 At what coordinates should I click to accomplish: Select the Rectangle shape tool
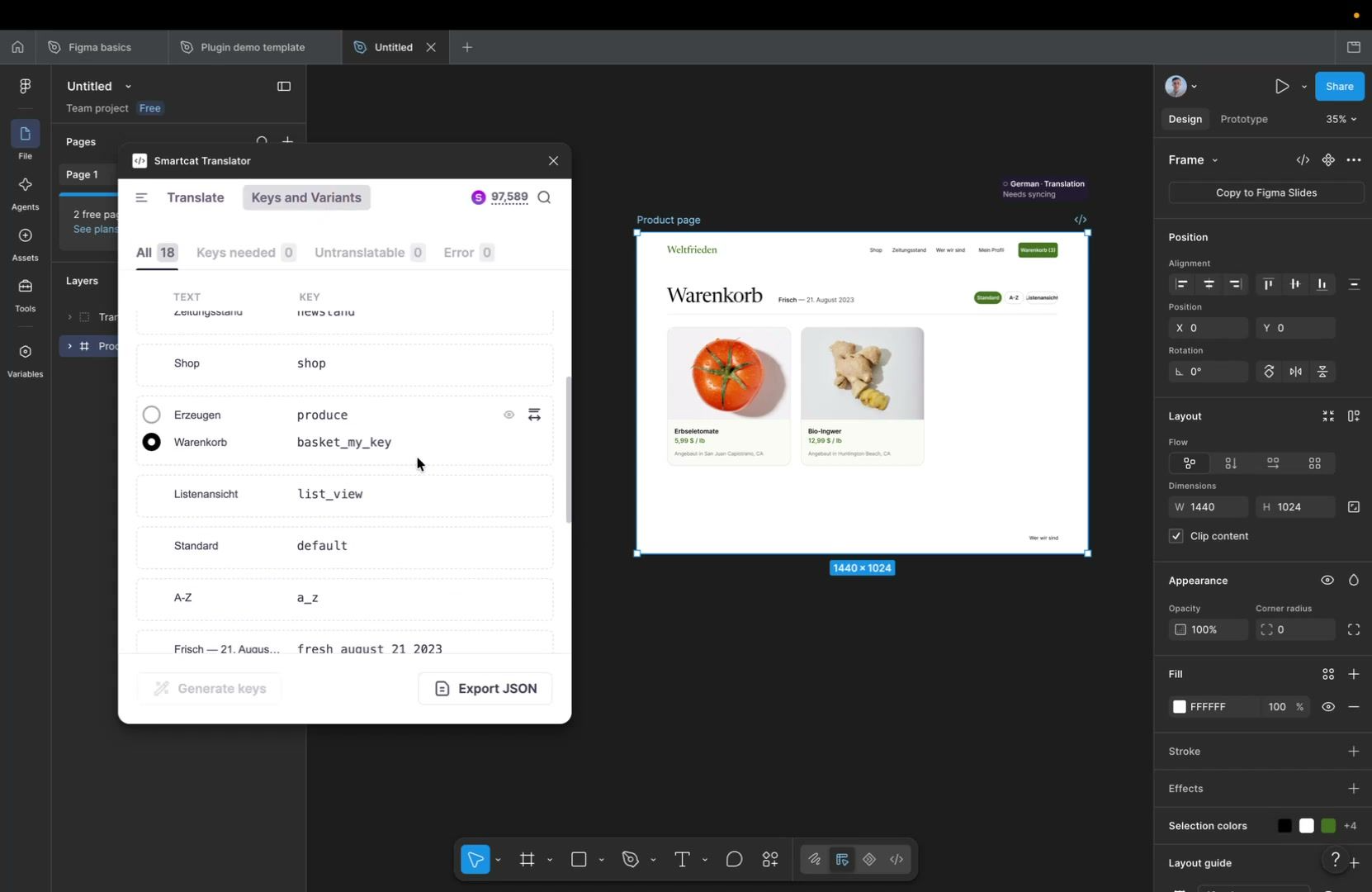coord(579,860)
